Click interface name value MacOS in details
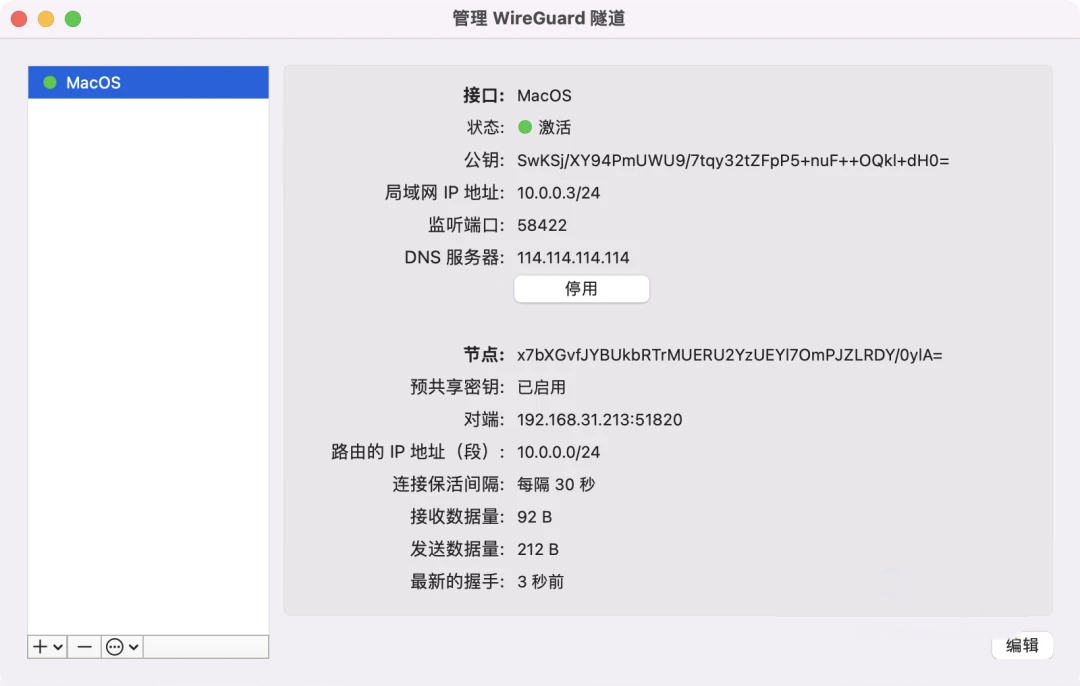This screenshot has height=686, width=1080. tap(544, 96)
